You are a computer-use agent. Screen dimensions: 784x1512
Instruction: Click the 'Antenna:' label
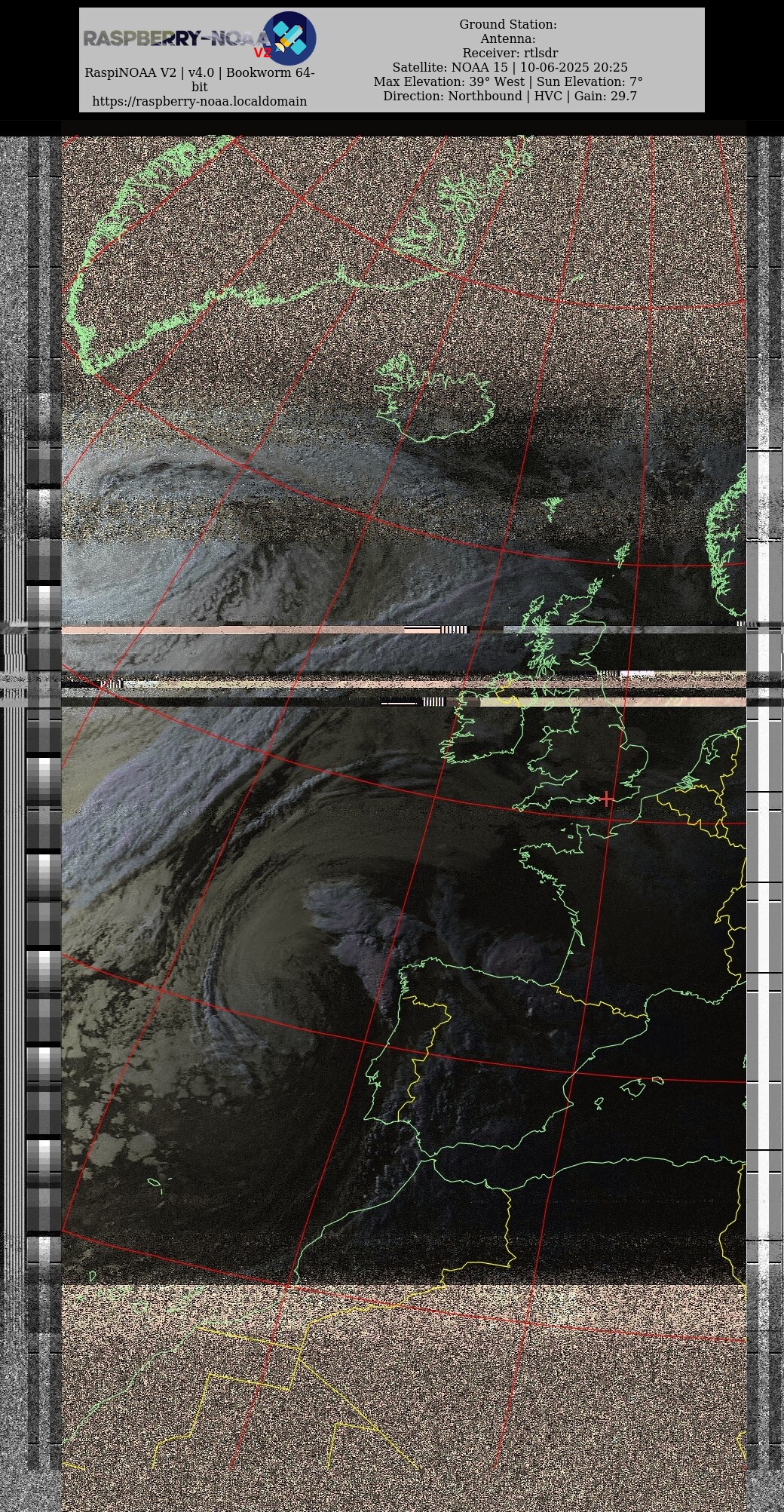pyautogui.click(x=508, y=39)
